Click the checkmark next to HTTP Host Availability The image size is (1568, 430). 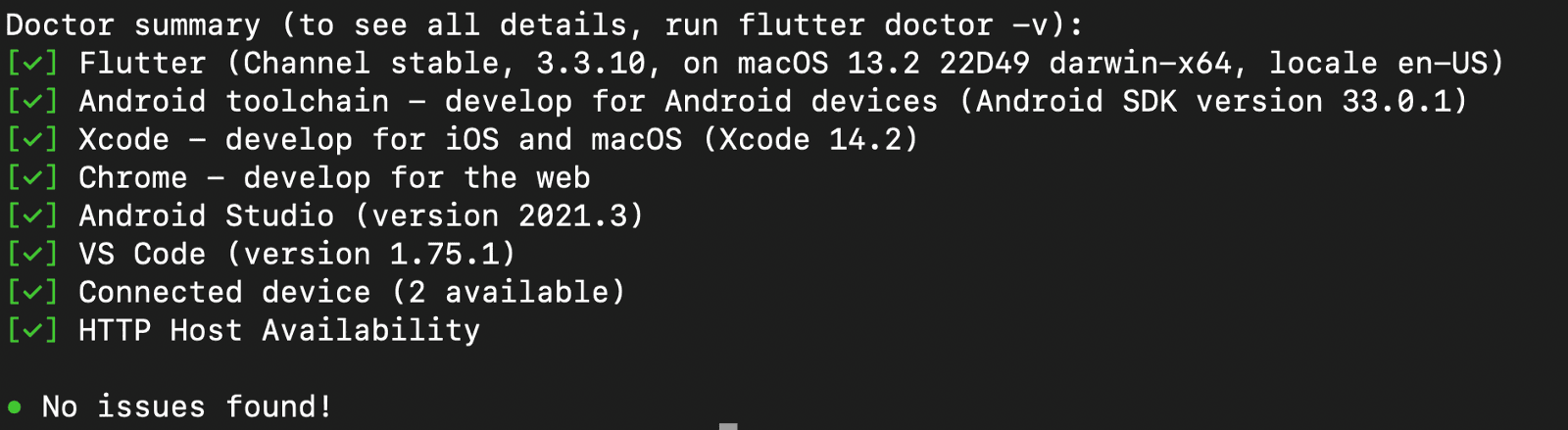(32, 331)
